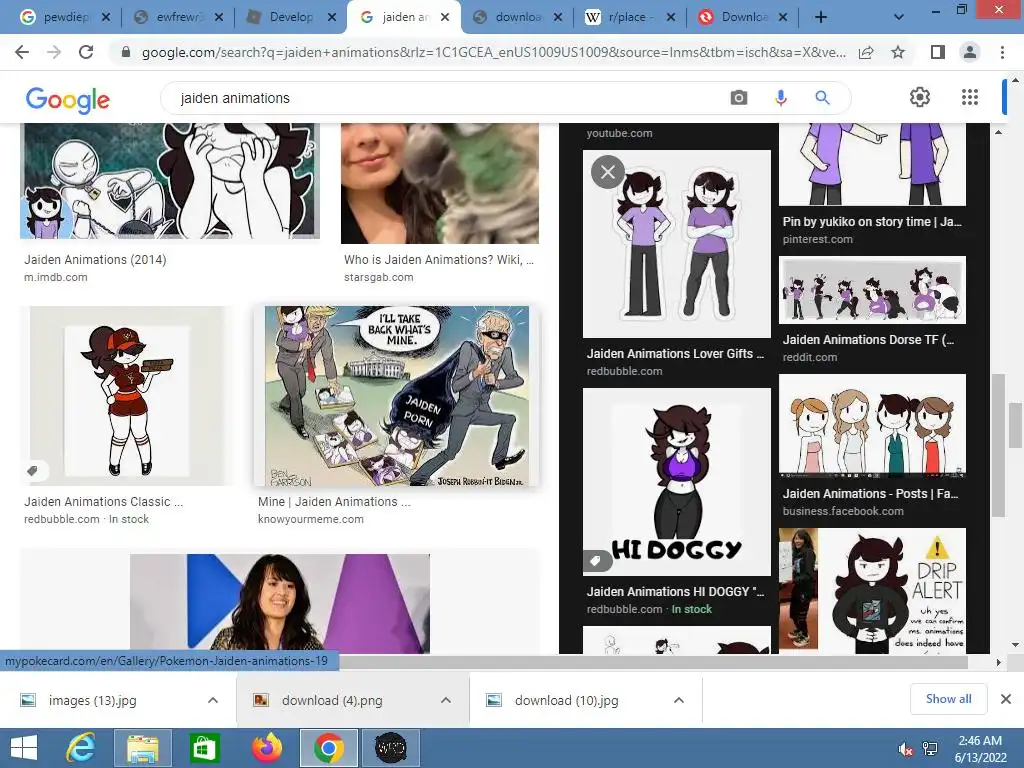The height and width of the screenshot is (768, 1024).
Task: Open Mine | Jaiden Animations knowyourmeme link
Action: pyautogui.click(x=334, y=502)
